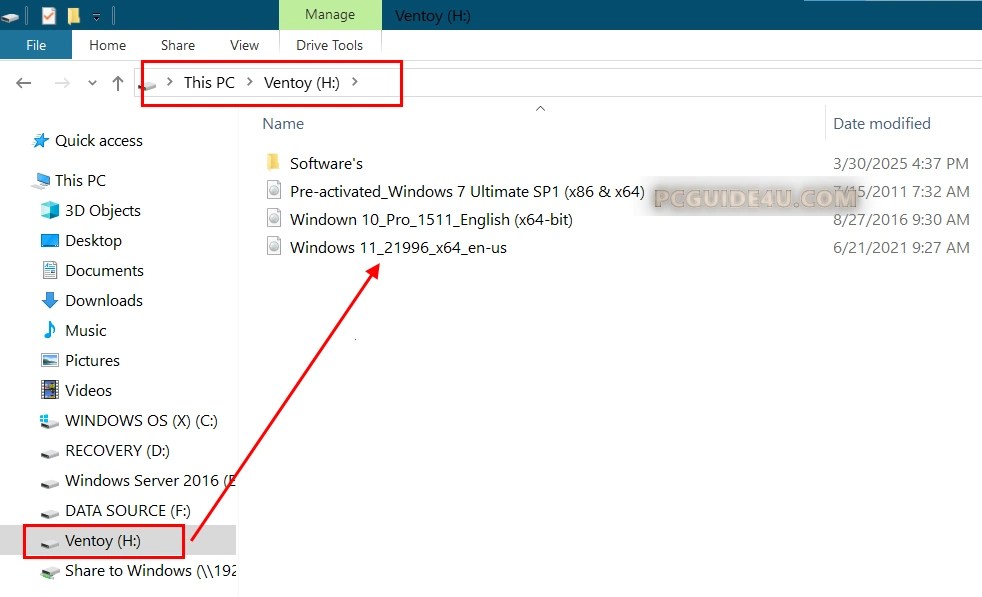Open Videos folder in sidebar

[x=88, y=391]
